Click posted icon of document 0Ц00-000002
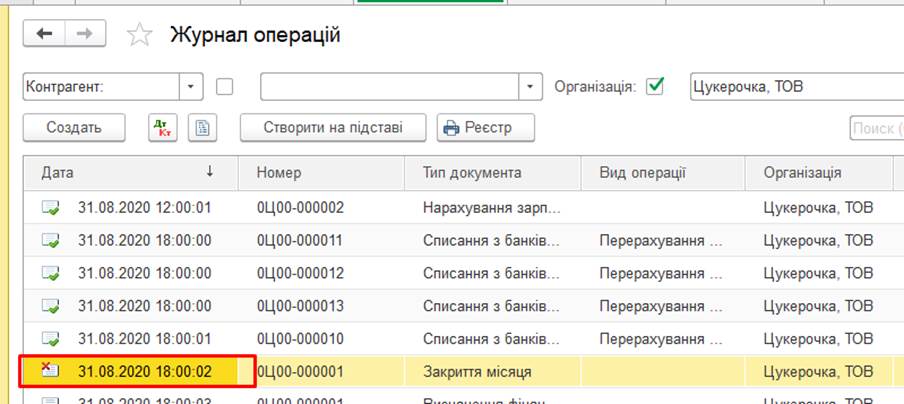This screenshot has height=404, width=904. 50,208
